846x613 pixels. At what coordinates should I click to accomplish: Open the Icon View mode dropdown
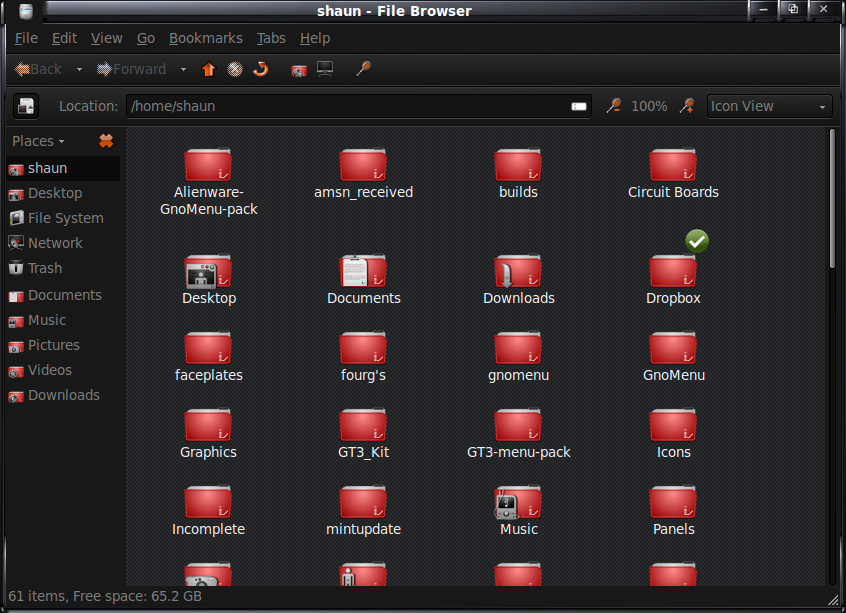(x=769, y=106)
